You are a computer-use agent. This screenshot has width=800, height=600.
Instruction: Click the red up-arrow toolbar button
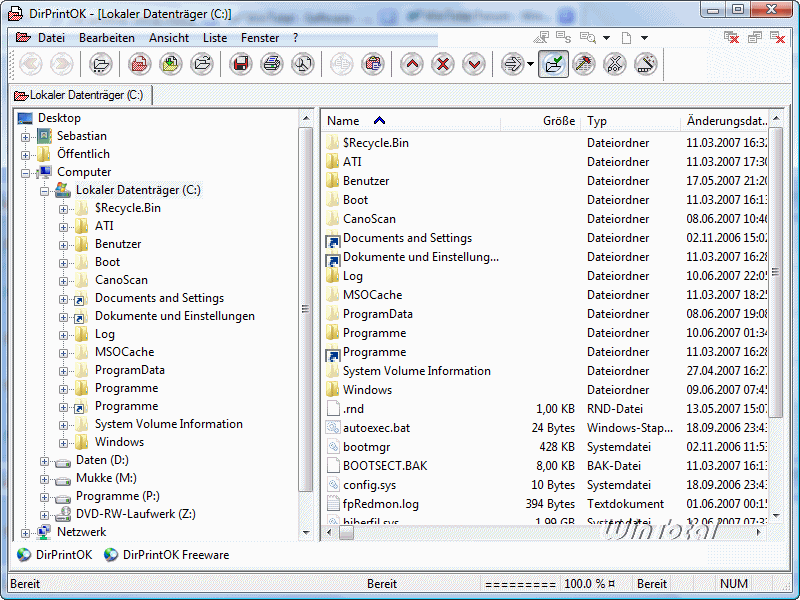point(412,64)
